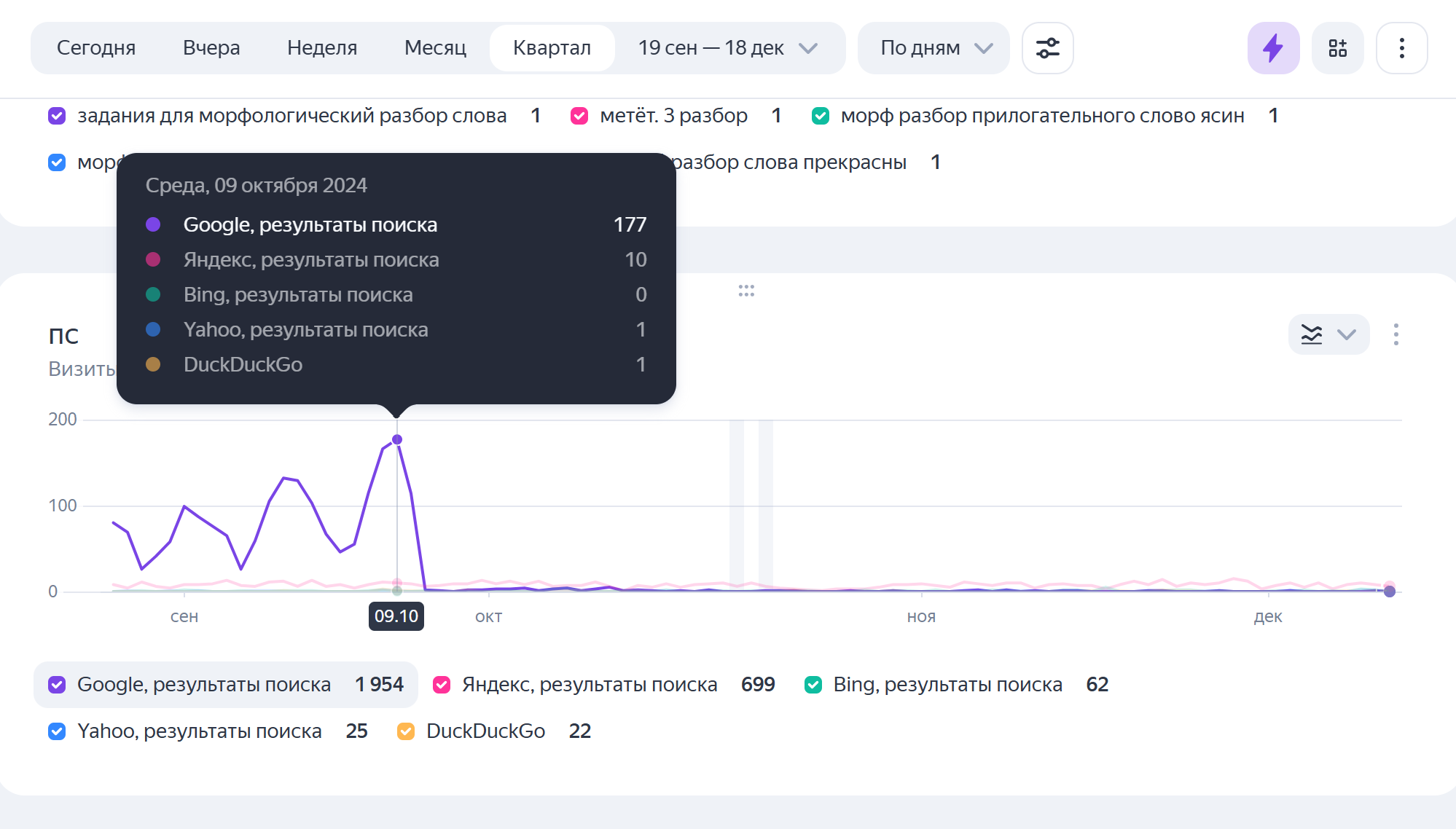The width and height of the screenshot is (1456, 829).
Task: Expand the chart type chevron dropdown
Action: (x=1346, y=334)
